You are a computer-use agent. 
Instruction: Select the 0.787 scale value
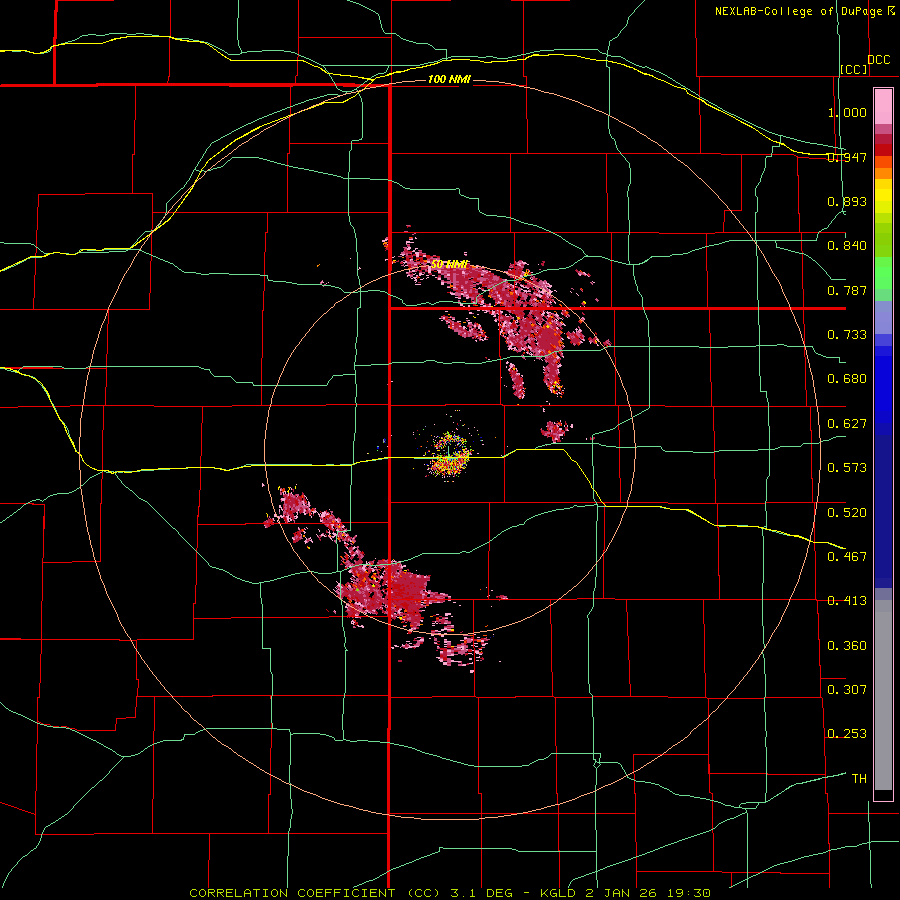point(847,290)
